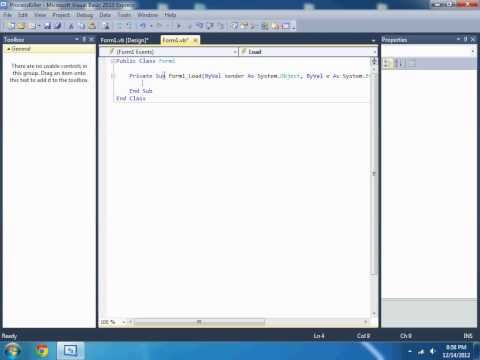Close the Properties panel

(473, 39)
